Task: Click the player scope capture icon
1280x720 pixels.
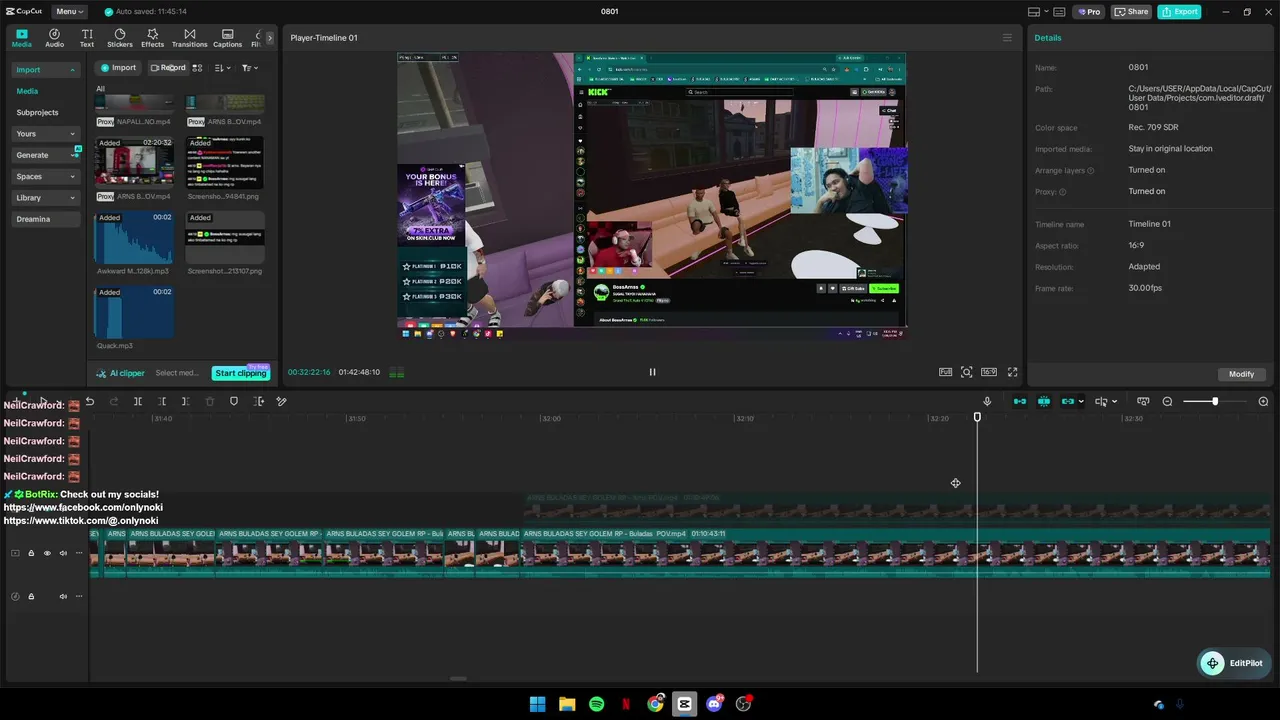Action: [967, 372]
